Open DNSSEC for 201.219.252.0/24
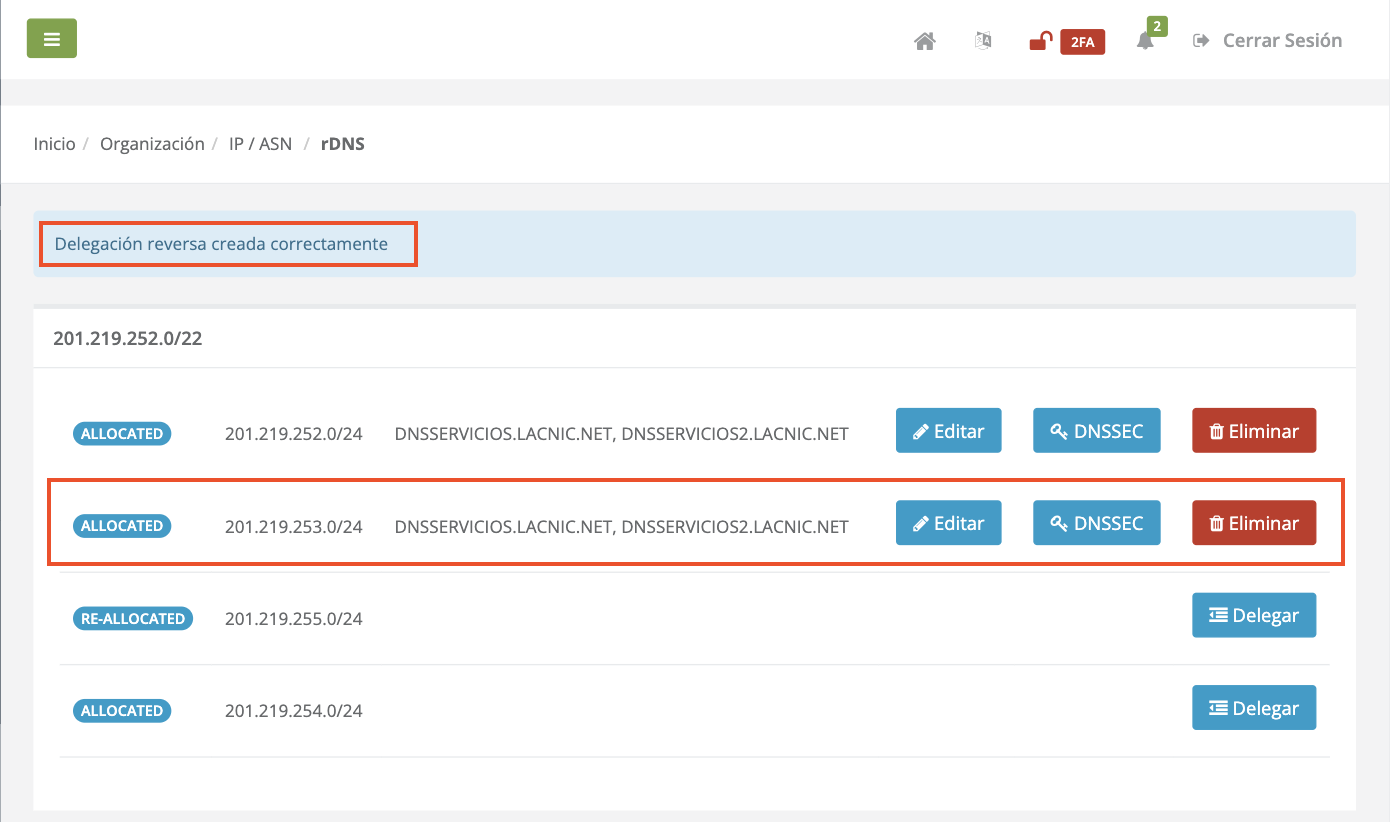 point(1096,431)
